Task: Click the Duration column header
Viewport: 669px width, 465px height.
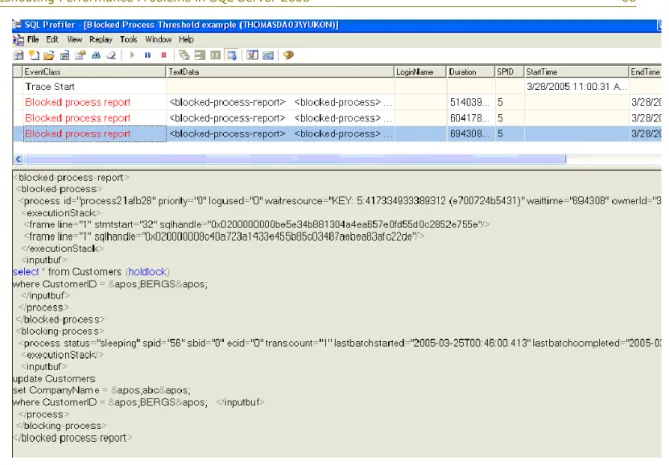Action: (x=470, y=72)
